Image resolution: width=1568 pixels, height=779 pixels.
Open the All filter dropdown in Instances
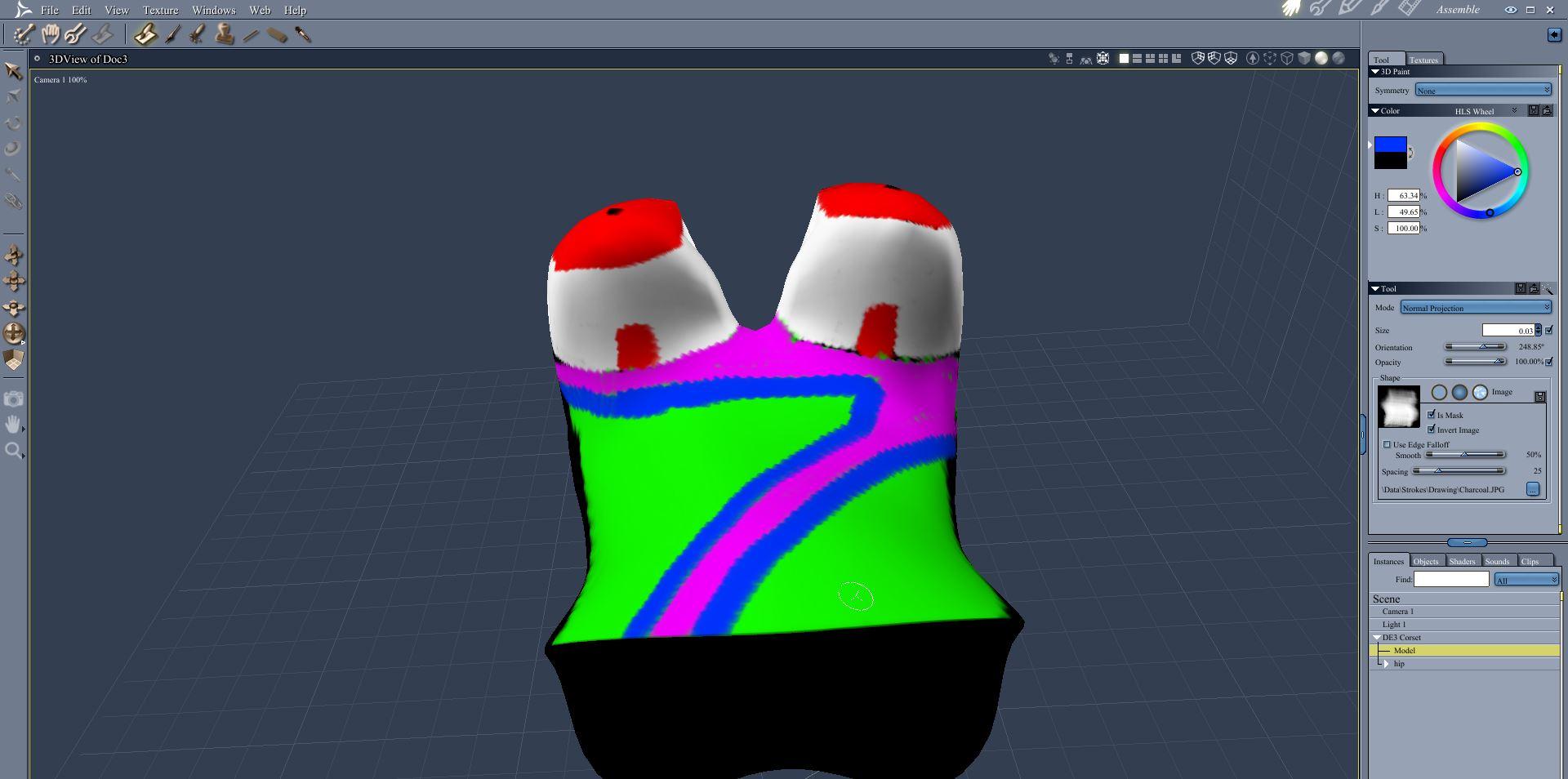pos(1526,580)
